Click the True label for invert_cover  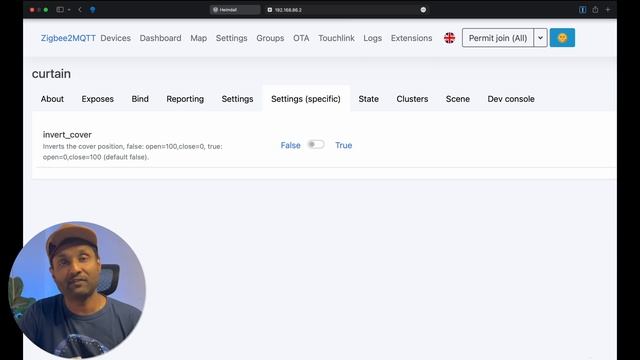pos(343,145)
